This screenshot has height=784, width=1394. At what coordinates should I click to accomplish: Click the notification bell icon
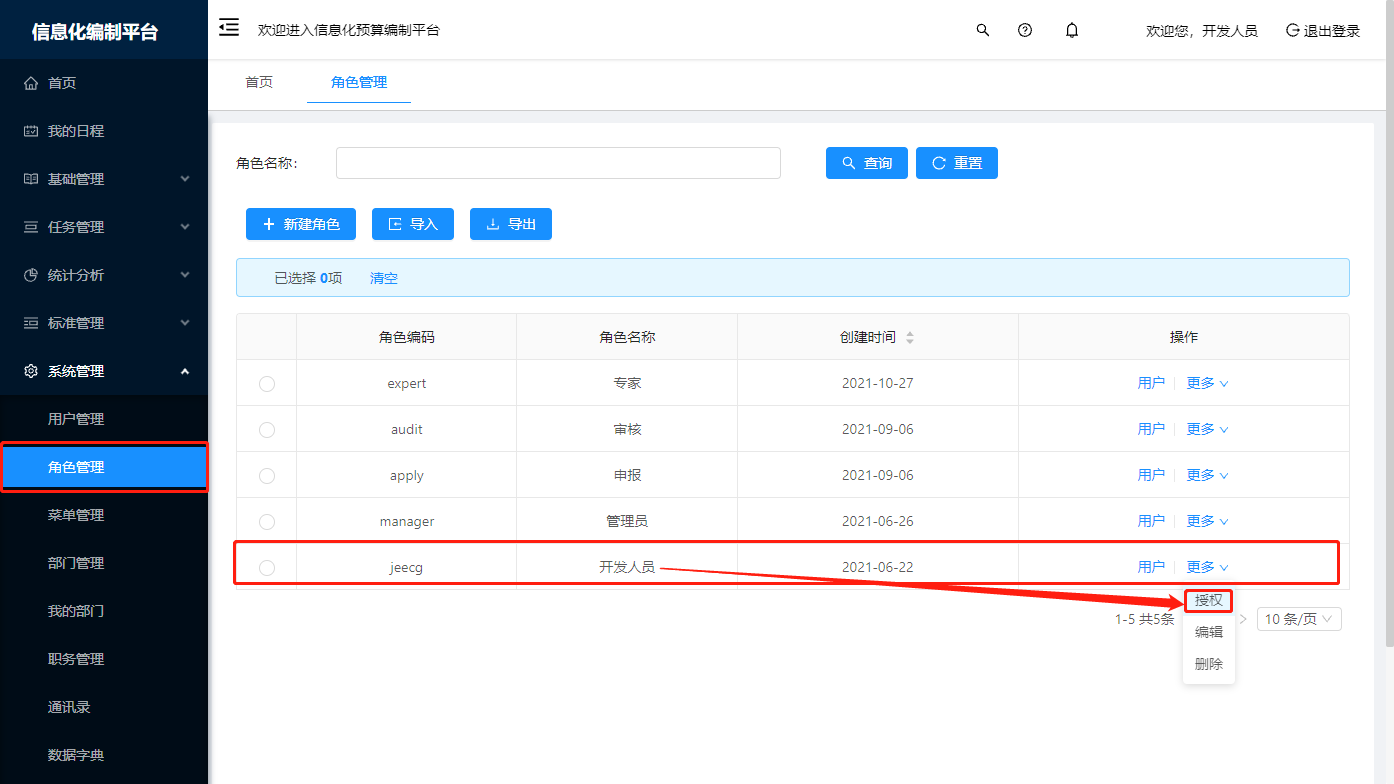(x=1071, y=30)
